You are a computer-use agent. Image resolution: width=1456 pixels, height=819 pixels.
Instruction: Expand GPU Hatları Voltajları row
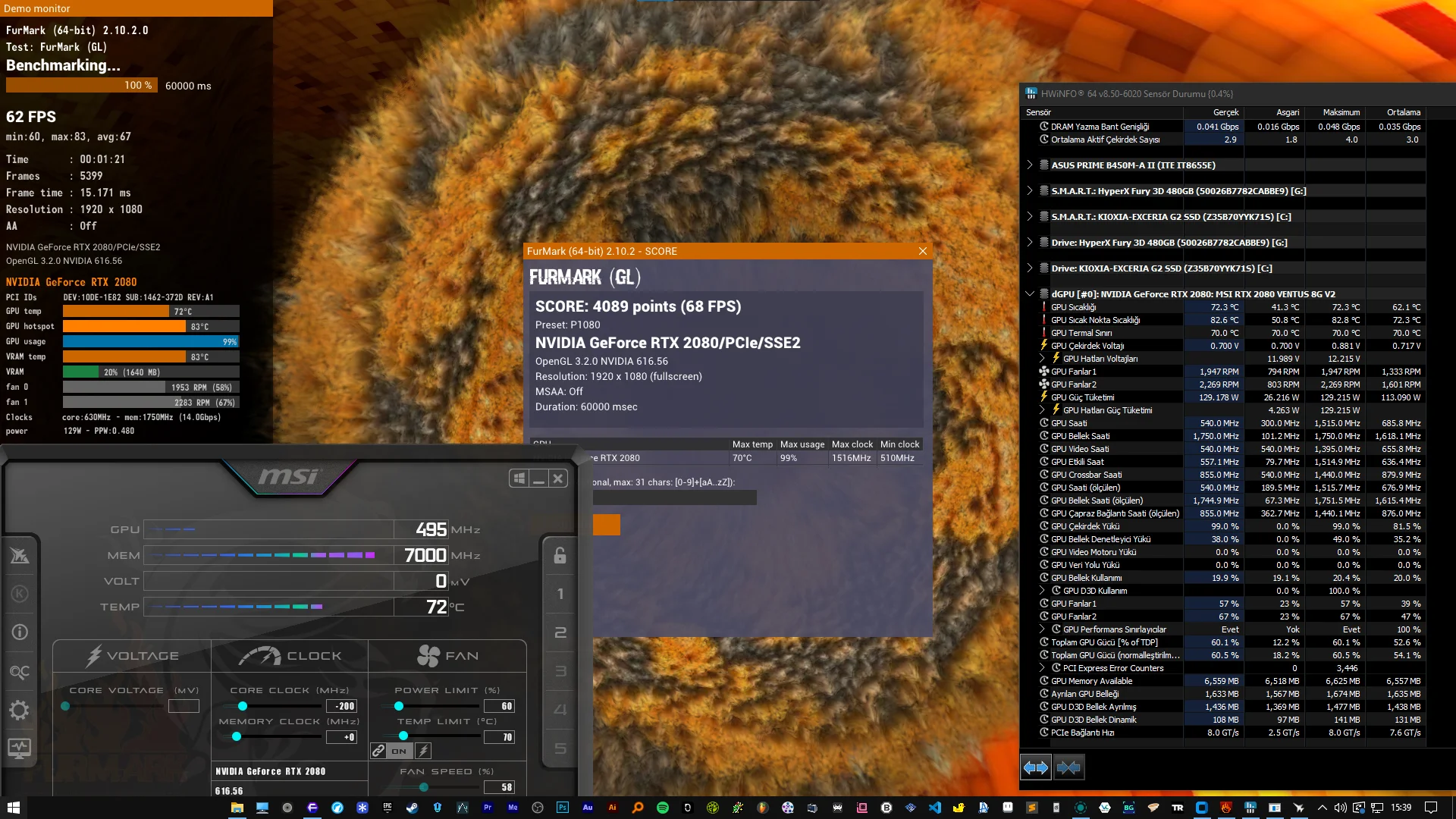tap(1042, 358)
